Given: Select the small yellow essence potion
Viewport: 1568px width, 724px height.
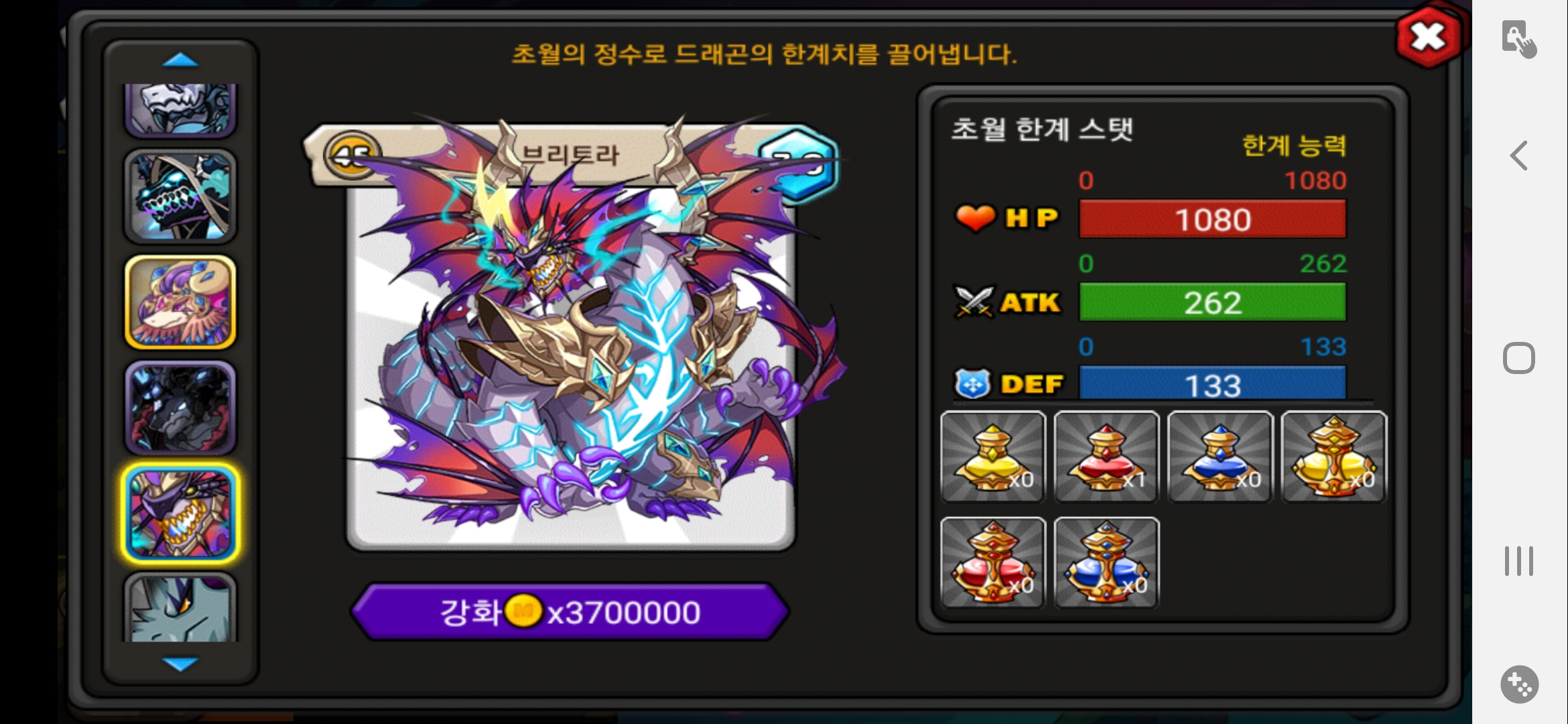Looking at the screenshot, I should pyautogui.click(x=993, y=457).
